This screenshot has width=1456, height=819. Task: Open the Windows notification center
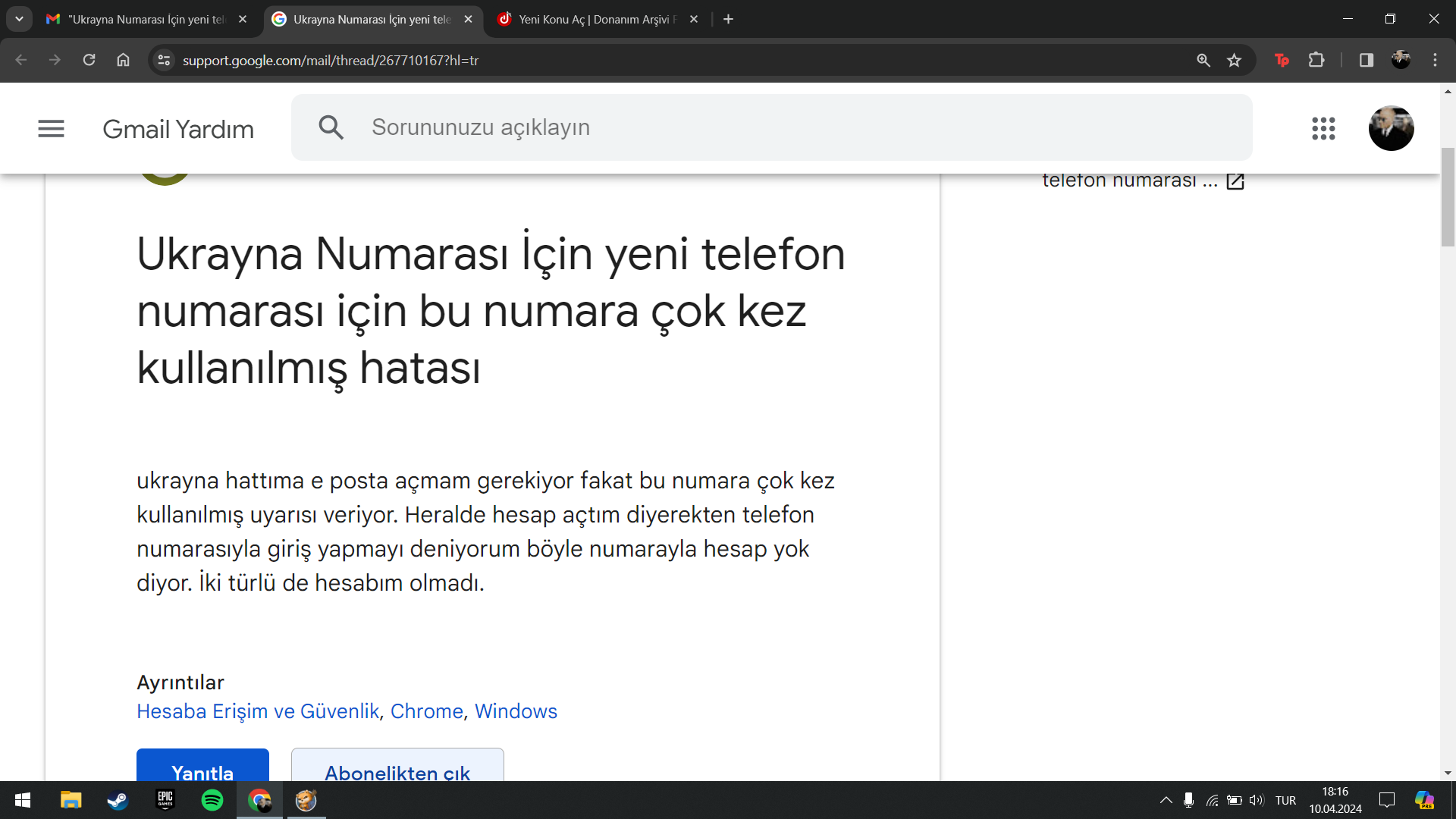[1387, 800]
